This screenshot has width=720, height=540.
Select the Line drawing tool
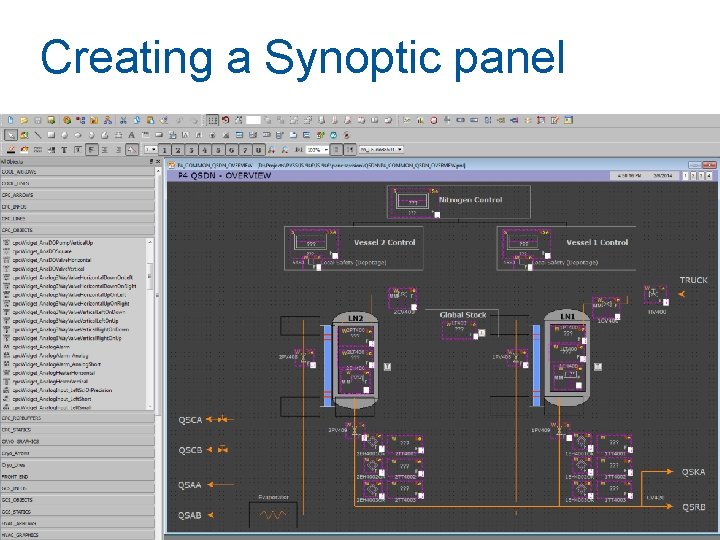[38, 135]
